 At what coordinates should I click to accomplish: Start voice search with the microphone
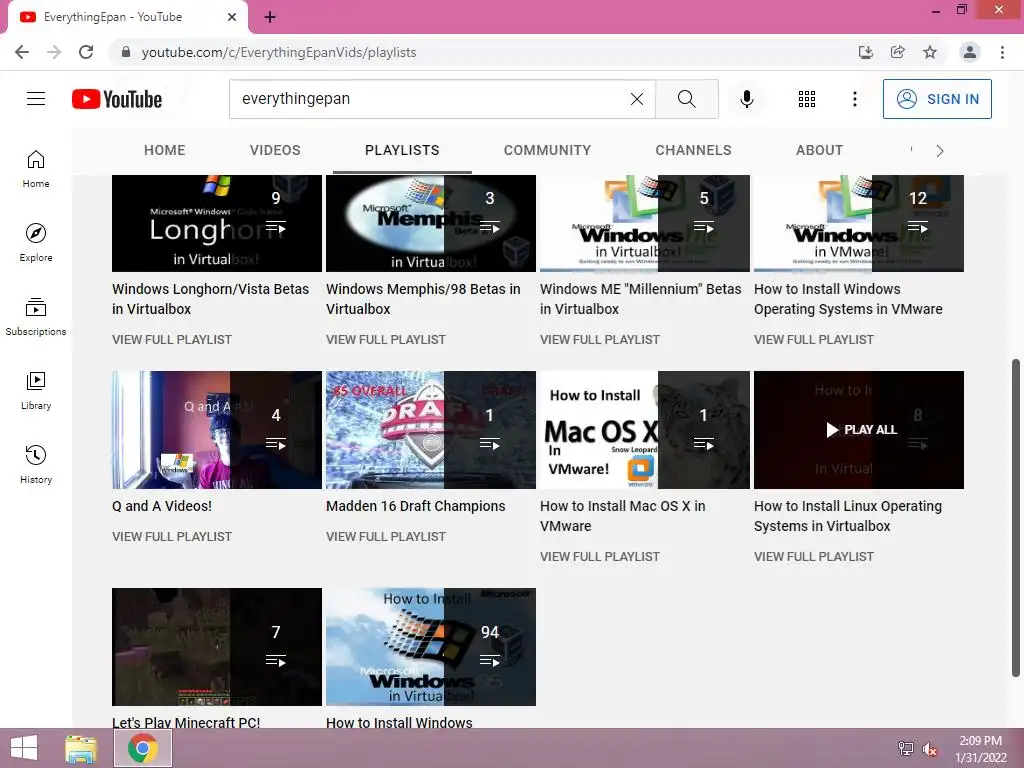click(746, 99)
